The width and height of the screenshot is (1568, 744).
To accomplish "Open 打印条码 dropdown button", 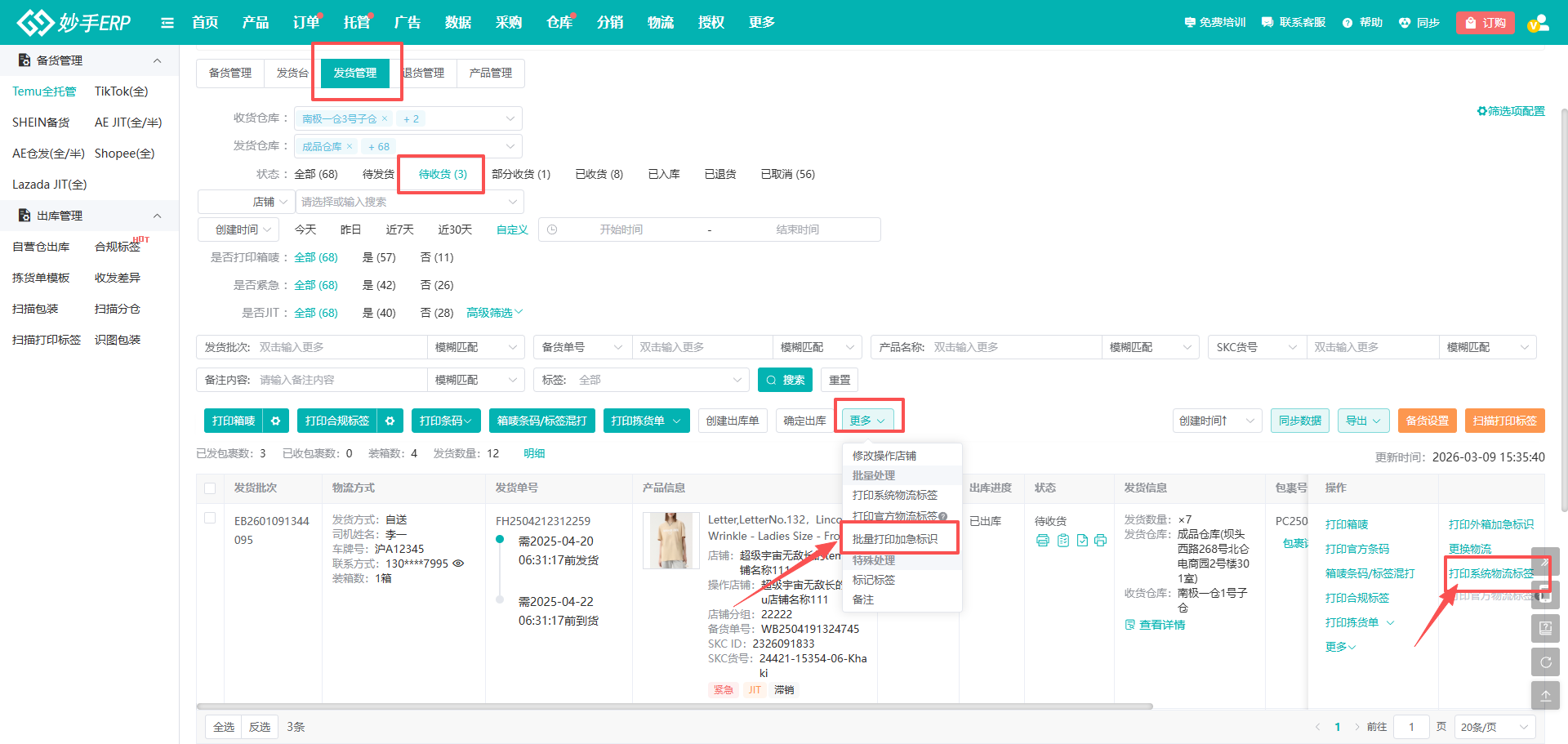I will click(446, 421).
